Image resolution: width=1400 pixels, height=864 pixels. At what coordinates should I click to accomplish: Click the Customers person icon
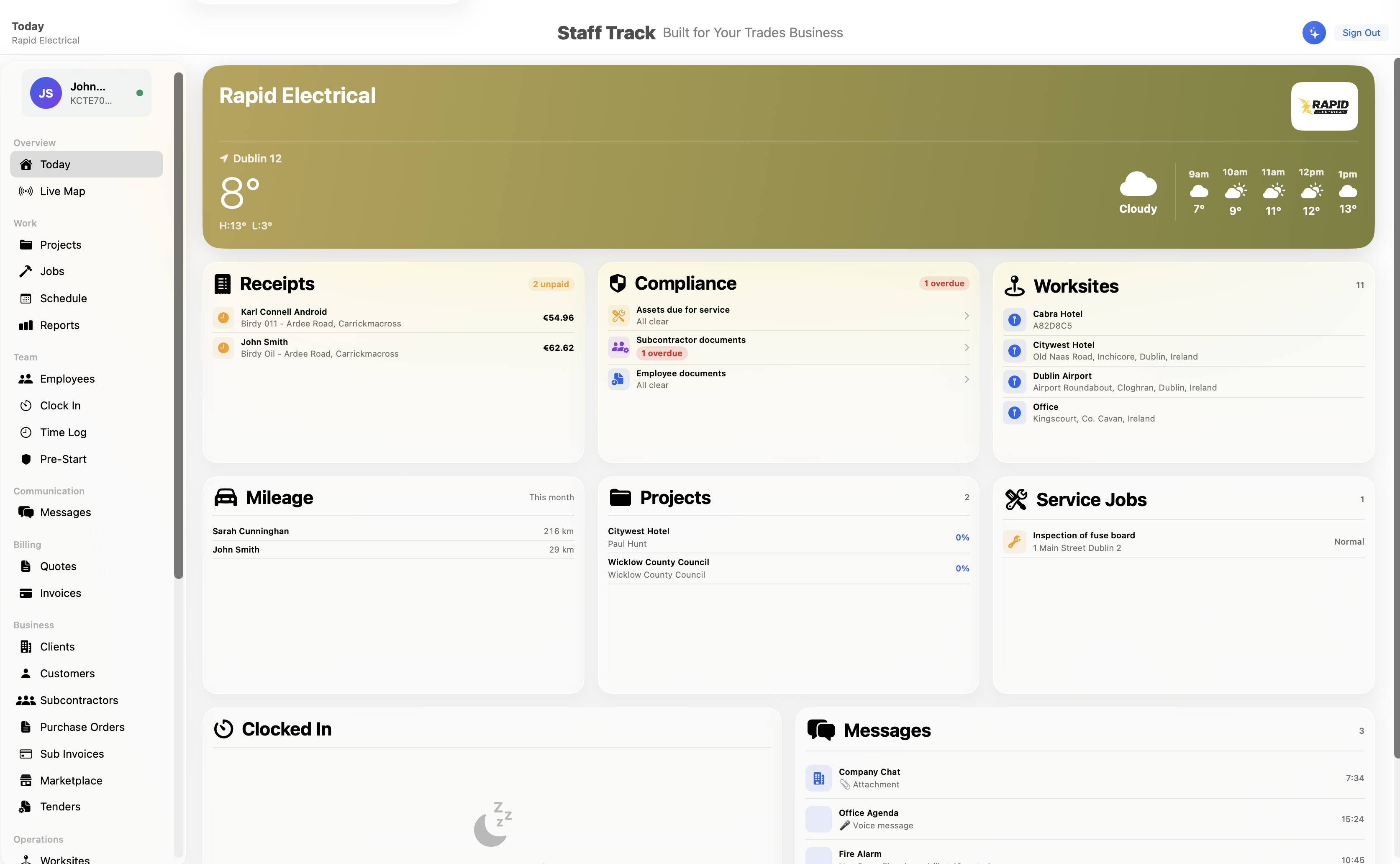(26, 673)
